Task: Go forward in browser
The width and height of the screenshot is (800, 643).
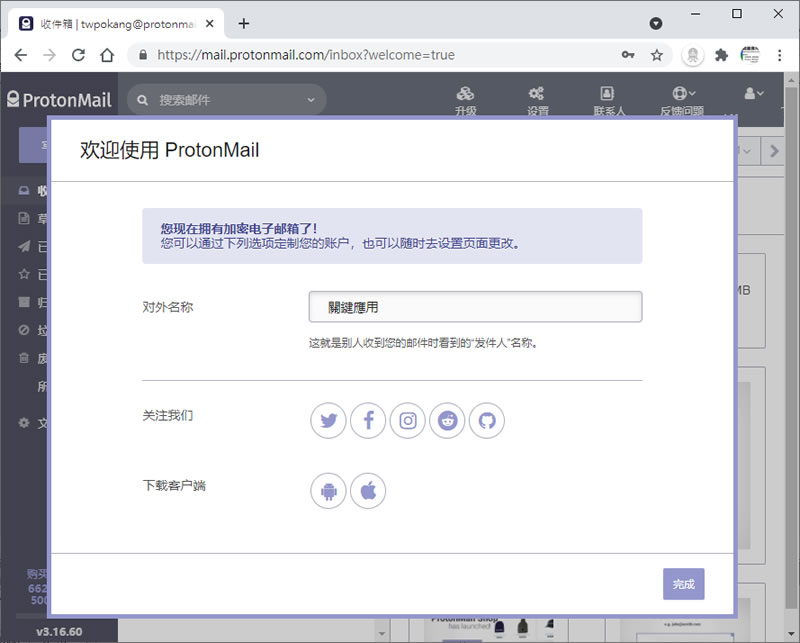Action: click(x=49, y=55)
